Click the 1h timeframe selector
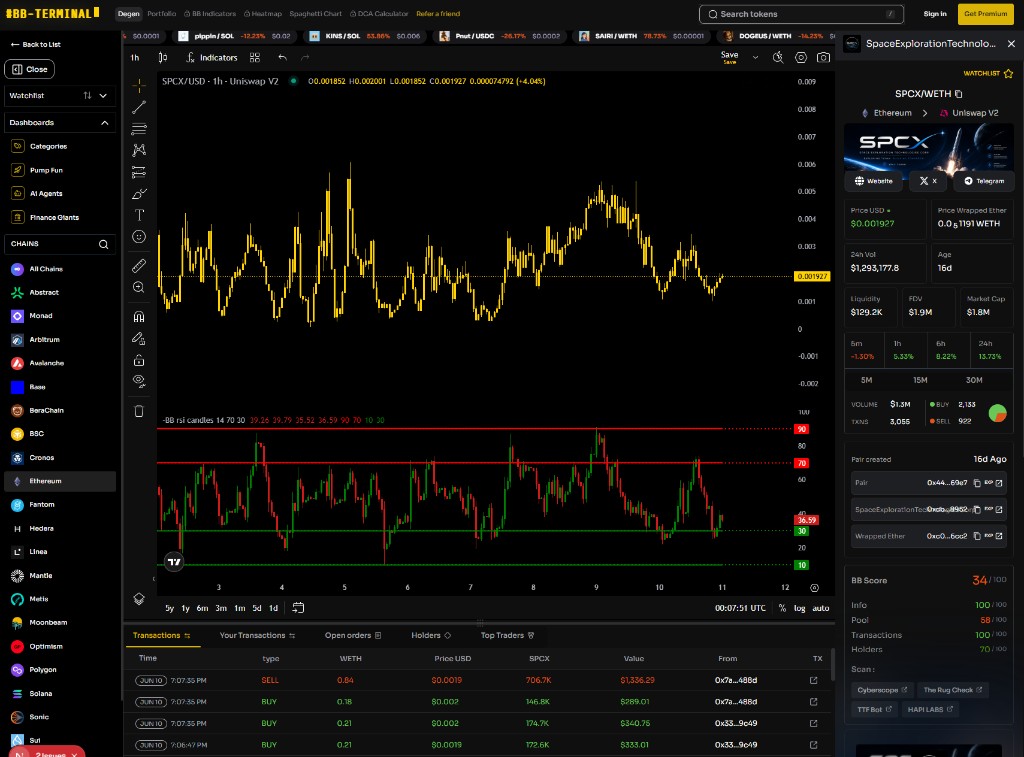 pos(135,57)
